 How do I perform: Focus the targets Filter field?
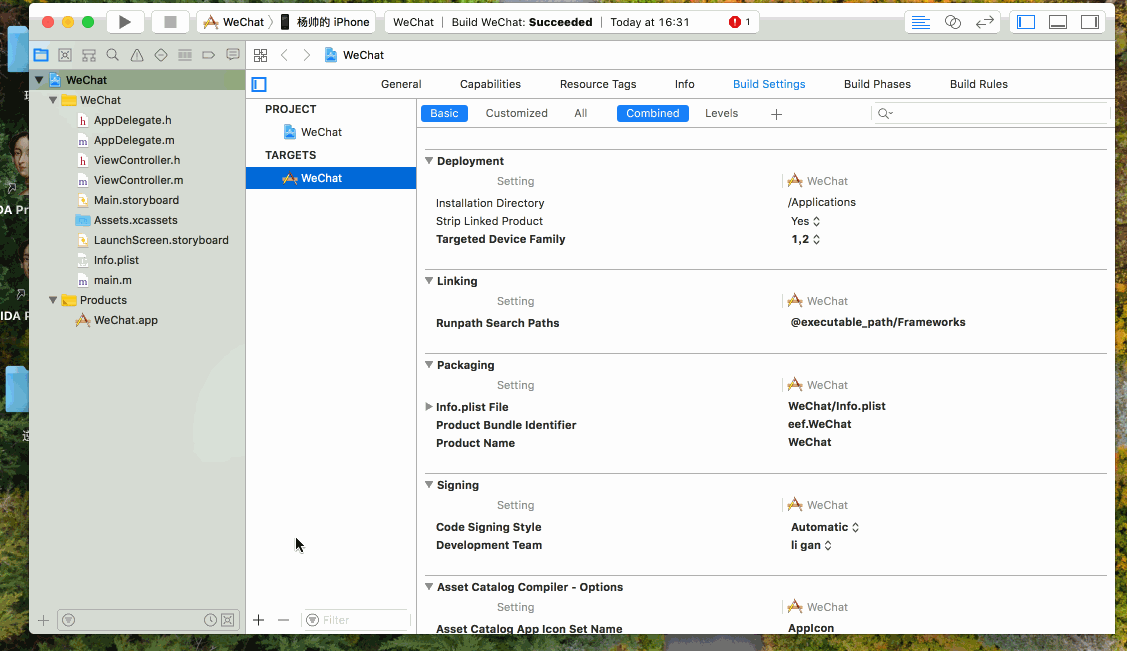pyautogui.click(x=356, y=620)
